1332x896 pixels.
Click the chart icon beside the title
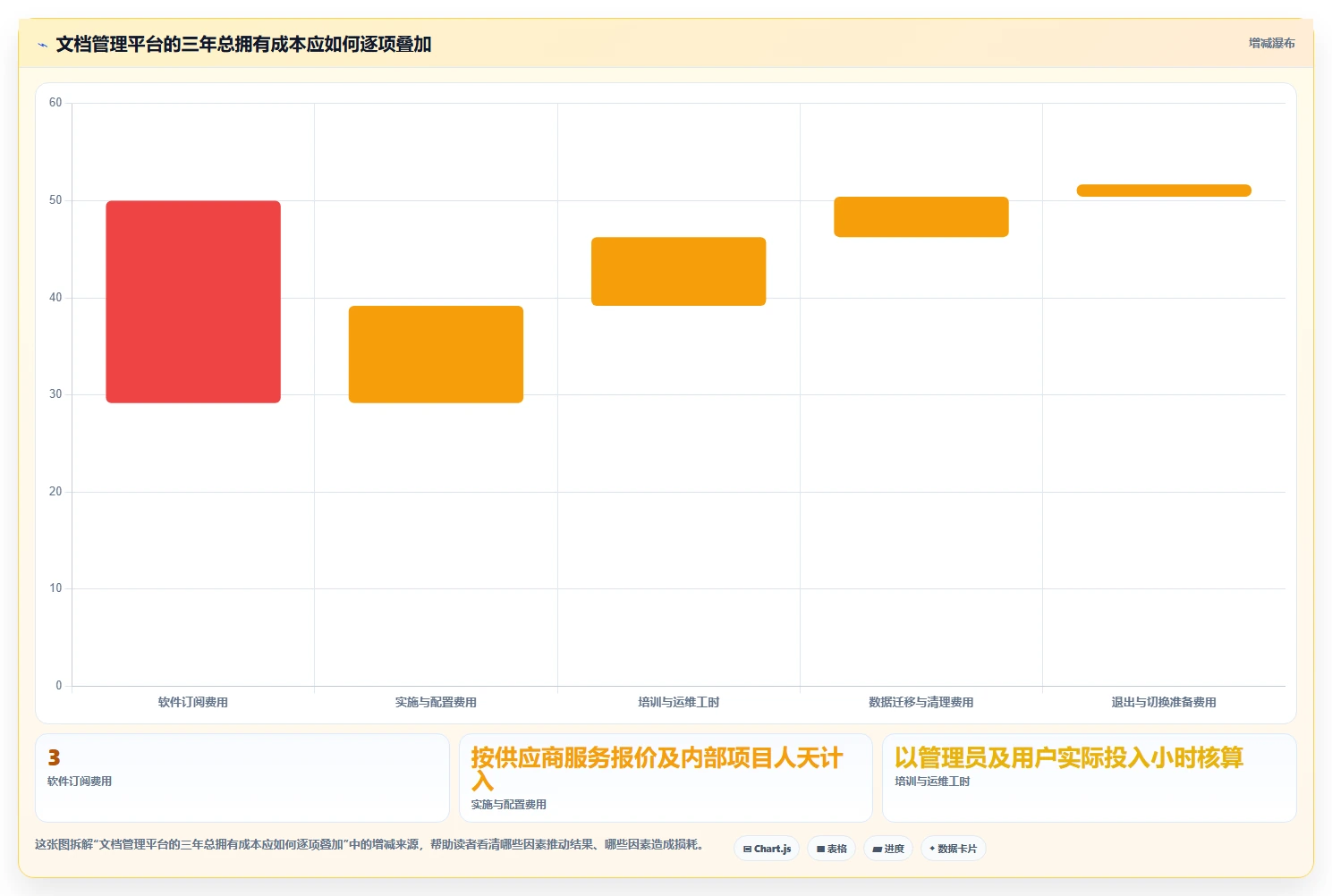tap(42, 45)
